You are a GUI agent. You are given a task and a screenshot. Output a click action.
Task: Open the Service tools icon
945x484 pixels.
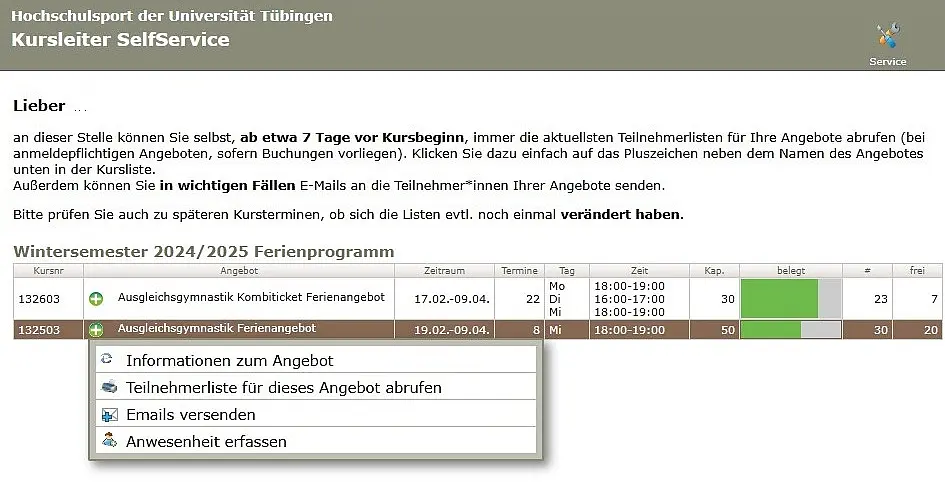tap(887, 36)
